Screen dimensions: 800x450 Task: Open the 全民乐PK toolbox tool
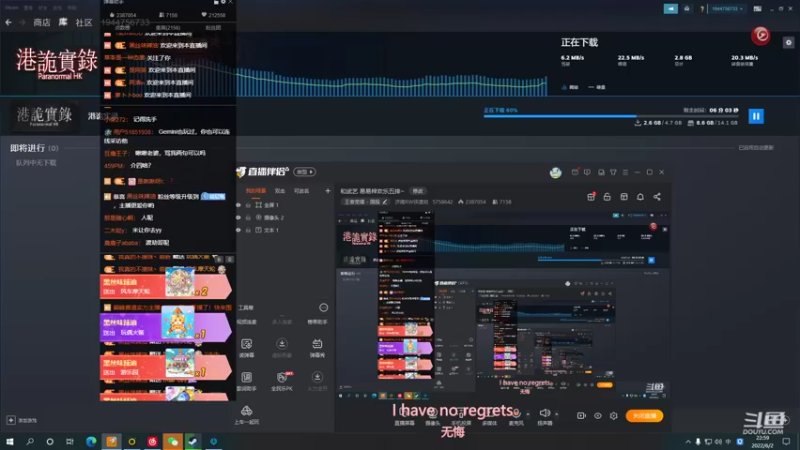point(282,381)
